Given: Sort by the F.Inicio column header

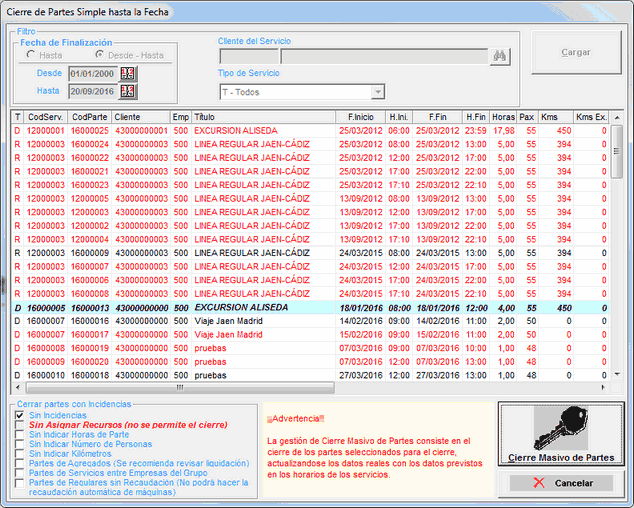Looking at the screenshot, I should [x=361, y=117].
